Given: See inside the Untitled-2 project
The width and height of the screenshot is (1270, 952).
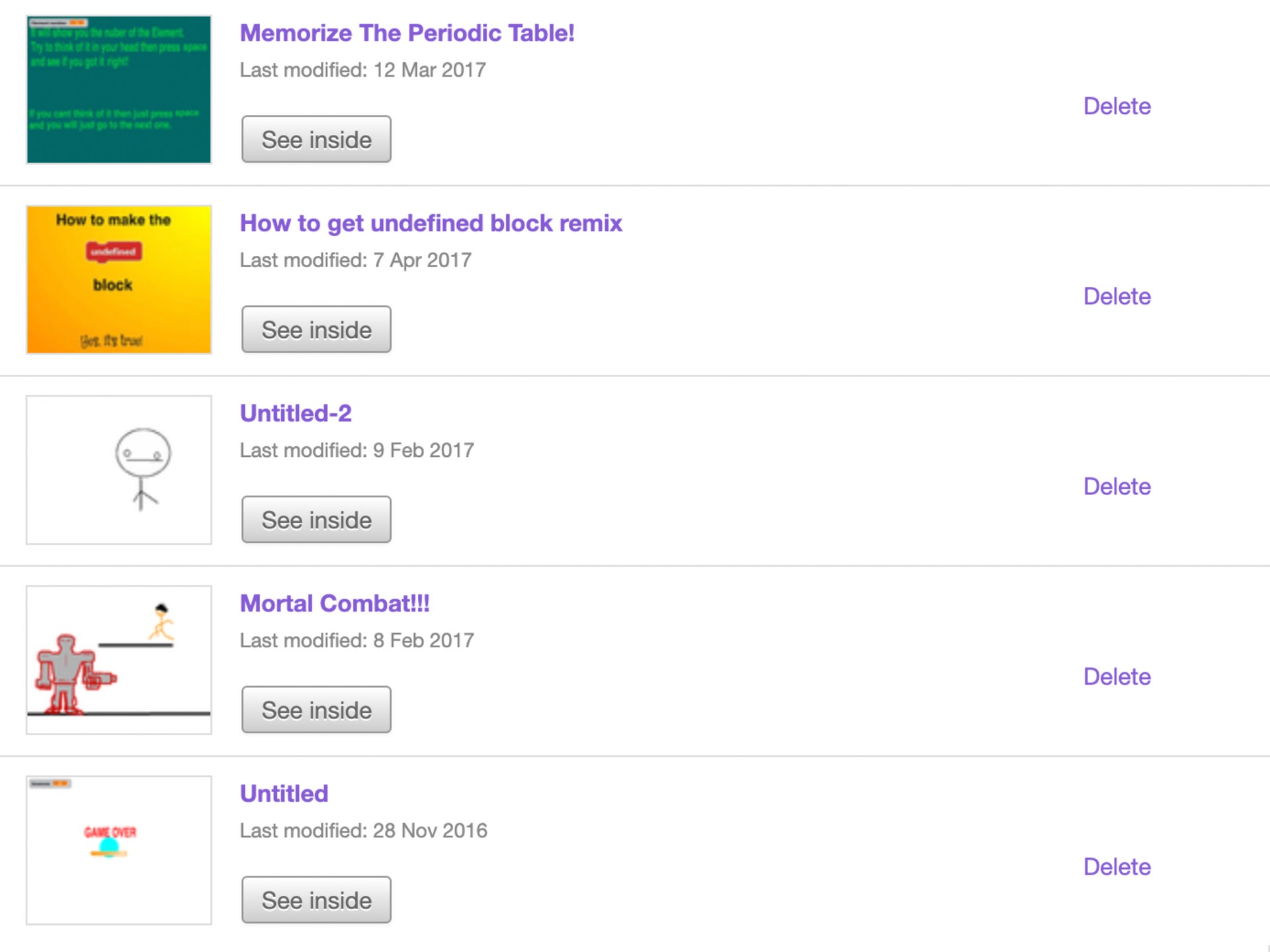Looking at the screenshot, I should [316, 520].
